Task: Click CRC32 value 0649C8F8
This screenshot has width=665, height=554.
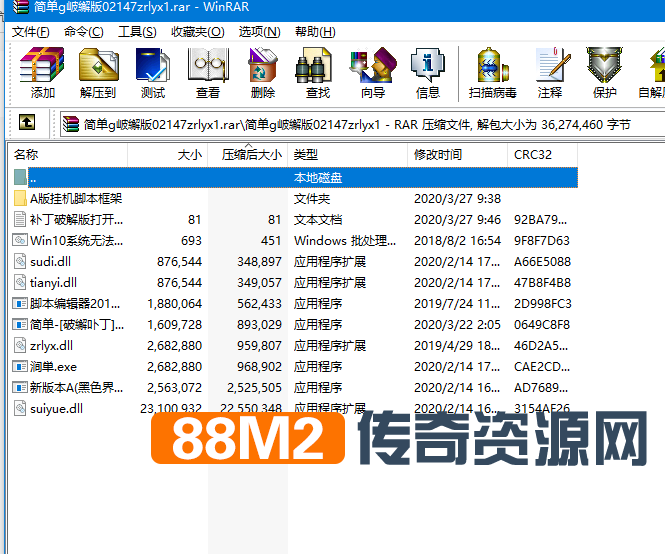Action: pos(542,325)
